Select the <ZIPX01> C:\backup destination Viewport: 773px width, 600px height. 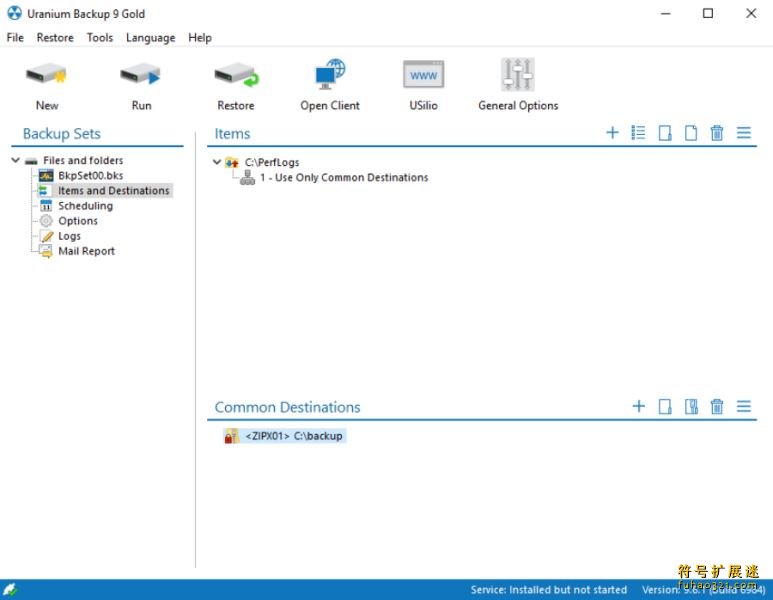(294, 436)
